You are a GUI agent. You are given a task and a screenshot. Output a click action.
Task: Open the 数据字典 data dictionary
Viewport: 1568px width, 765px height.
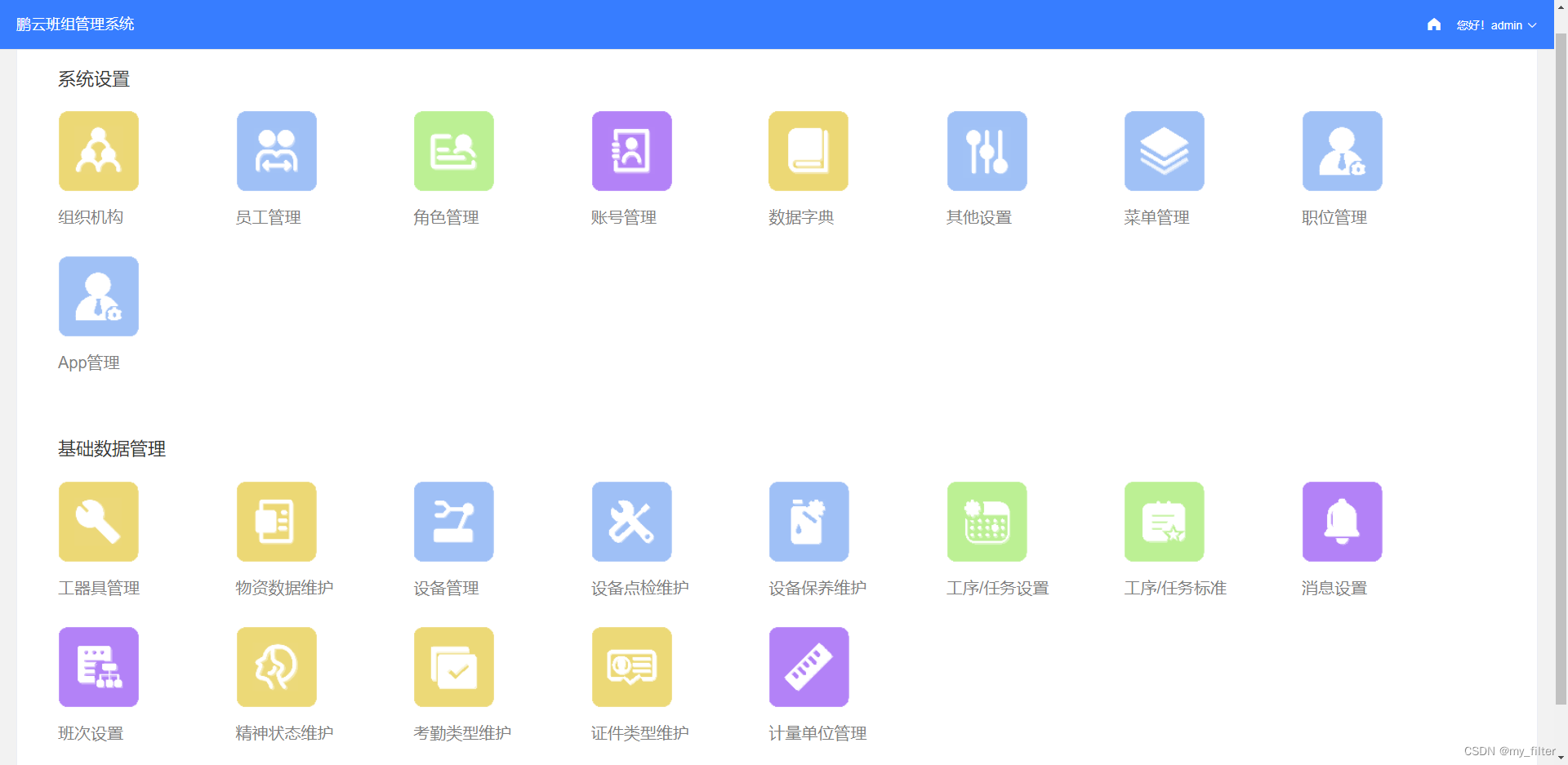coord(808,151)
